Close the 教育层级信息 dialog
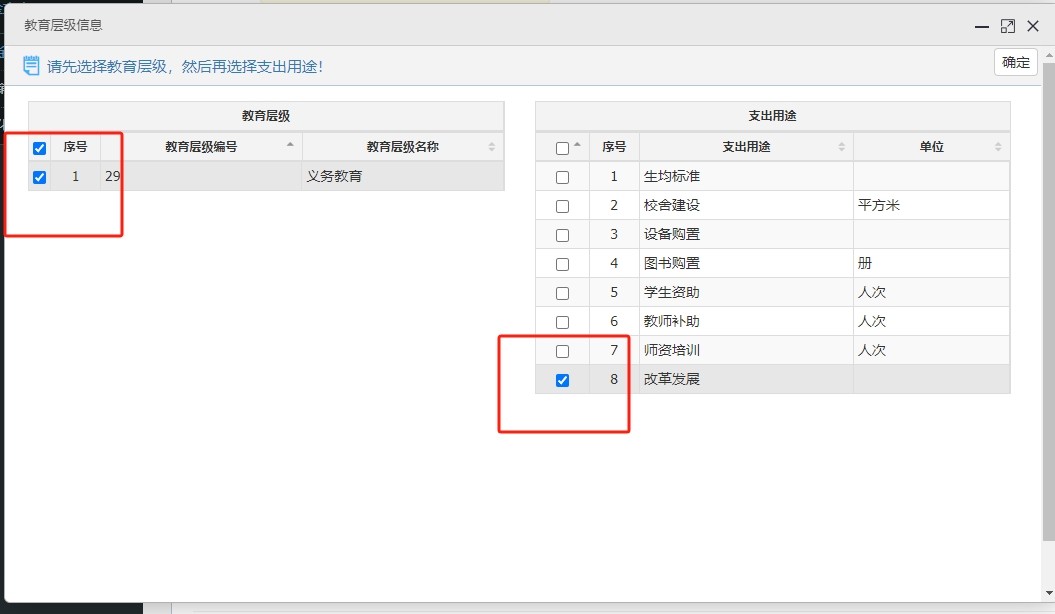 1033,26
